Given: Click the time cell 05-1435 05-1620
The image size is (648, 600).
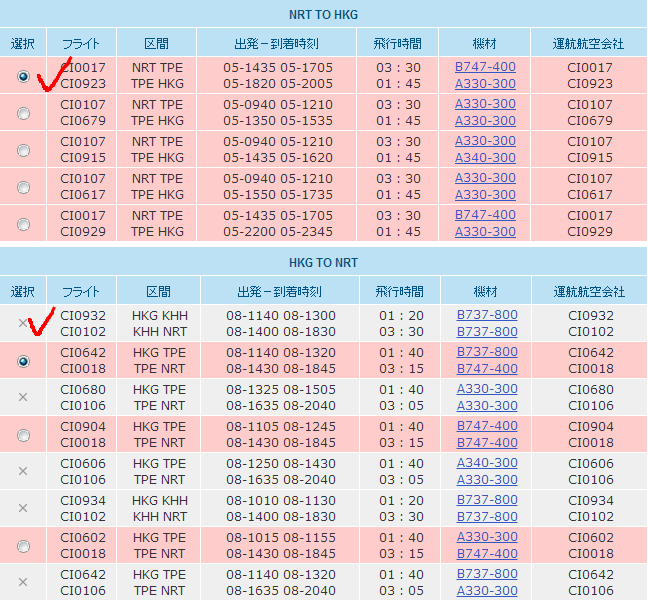Looking at the screenshot, I should click(278, 158).
